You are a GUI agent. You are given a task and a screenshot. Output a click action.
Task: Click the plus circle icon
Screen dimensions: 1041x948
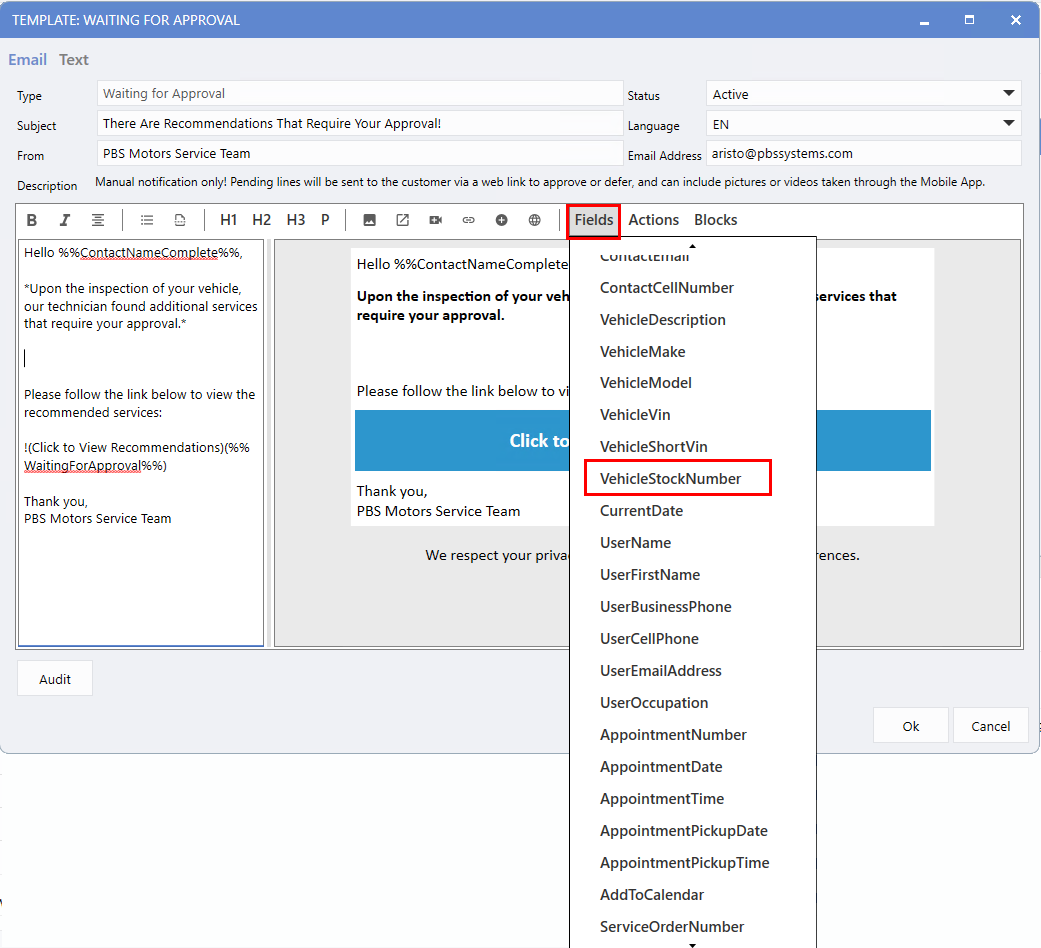click(x=502, y=220)
